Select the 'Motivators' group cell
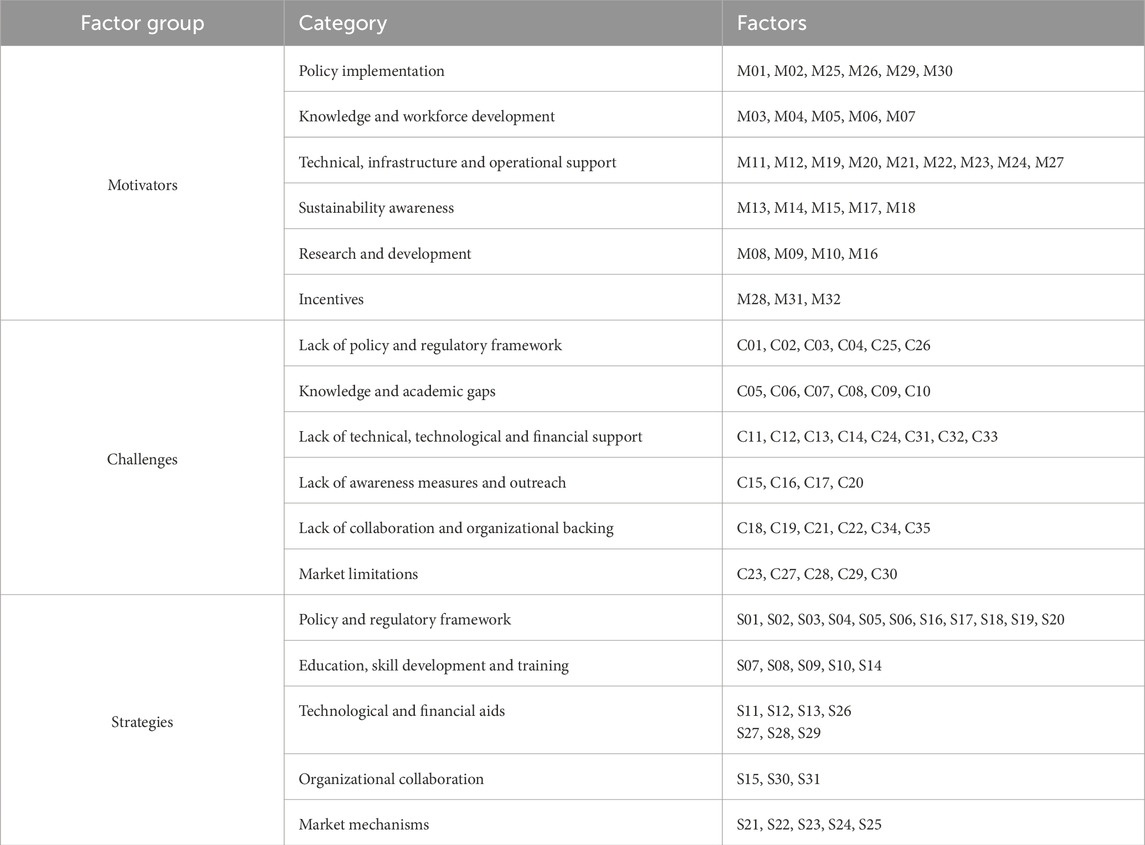The height and width of the screenshot is (845, 1145). coord(142,185)
